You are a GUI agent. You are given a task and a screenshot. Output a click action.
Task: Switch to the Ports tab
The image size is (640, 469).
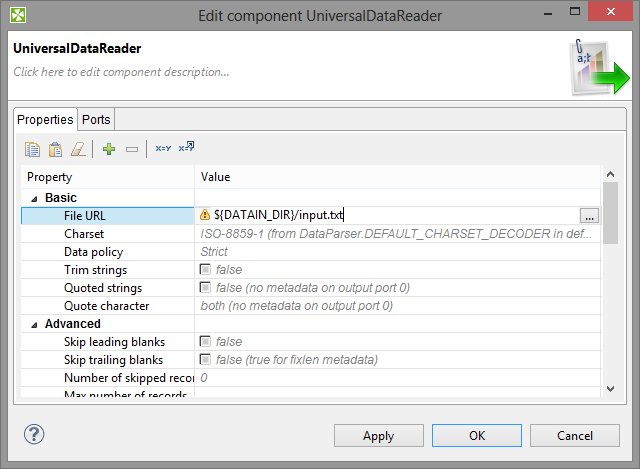96,120
